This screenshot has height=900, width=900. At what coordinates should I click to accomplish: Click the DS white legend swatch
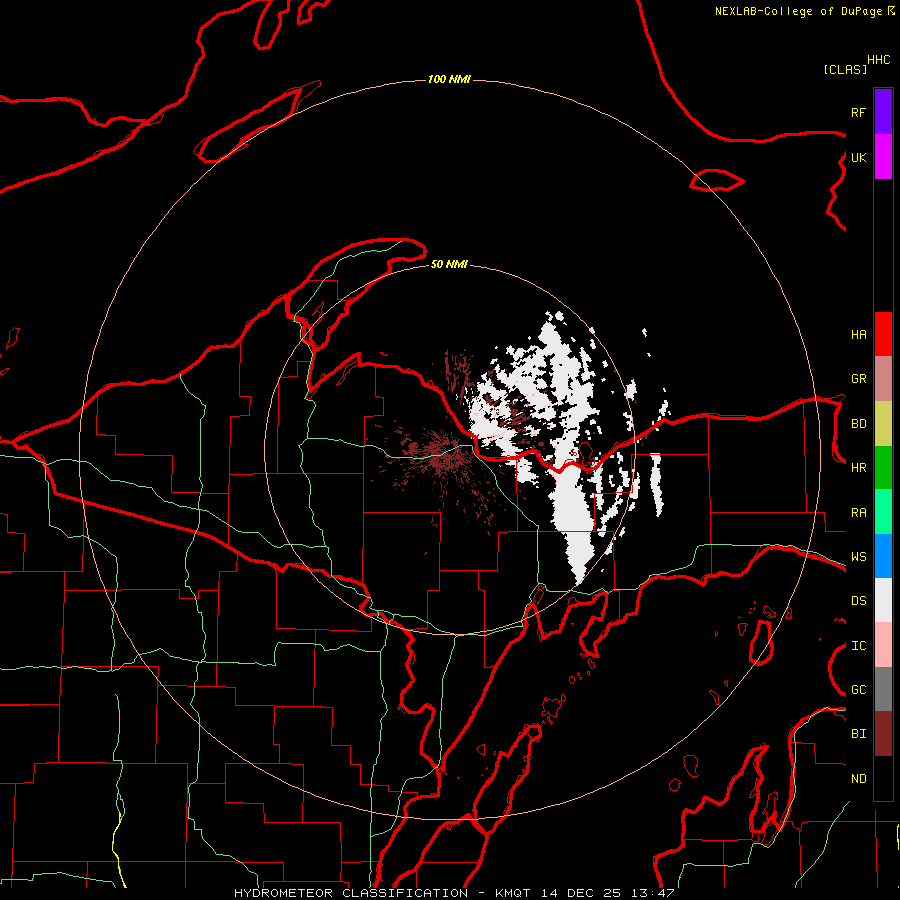point(883,600)
